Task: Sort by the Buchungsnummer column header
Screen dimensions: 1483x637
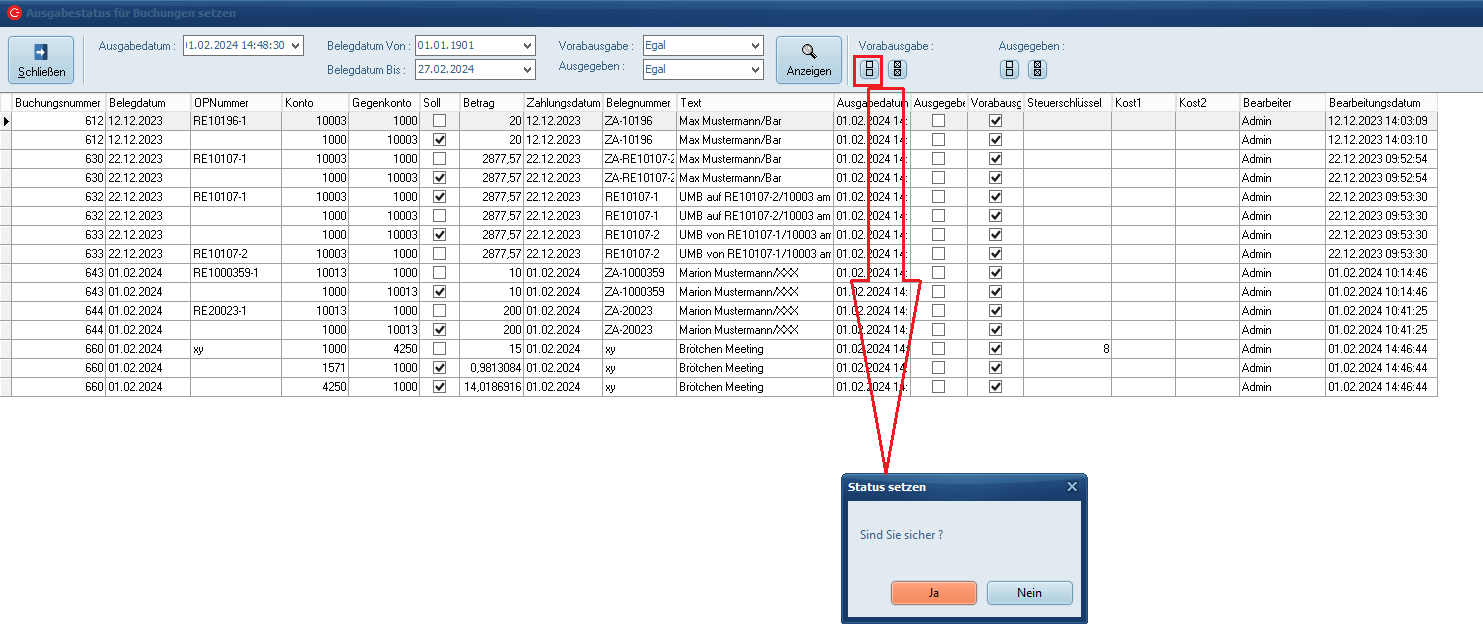Action: coord(58,103)
